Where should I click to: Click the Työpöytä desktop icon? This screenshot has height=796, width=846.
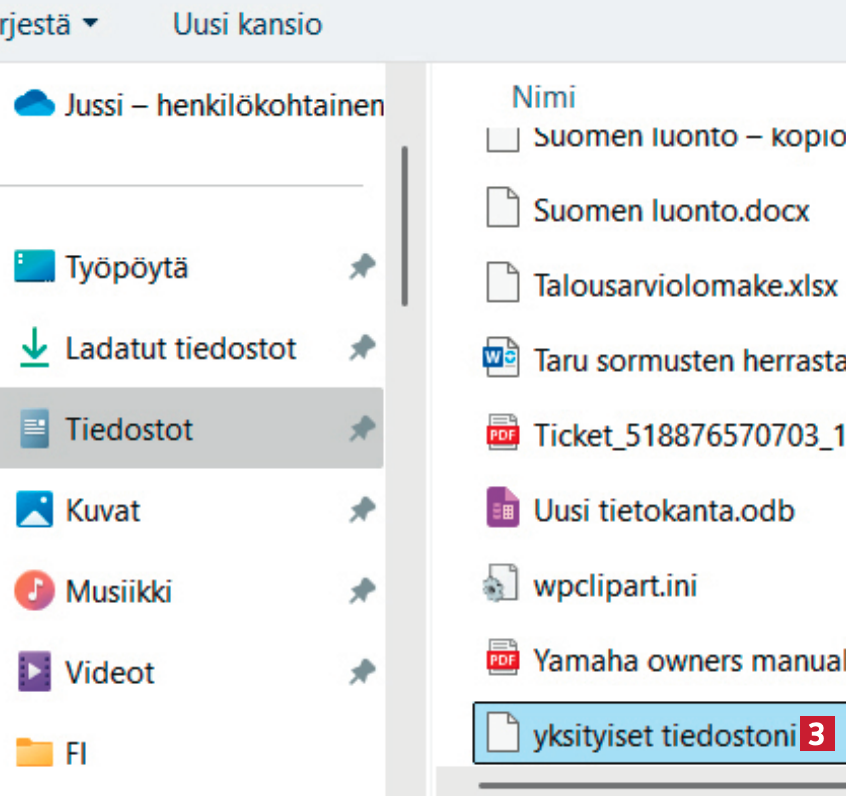coord(34,267)
